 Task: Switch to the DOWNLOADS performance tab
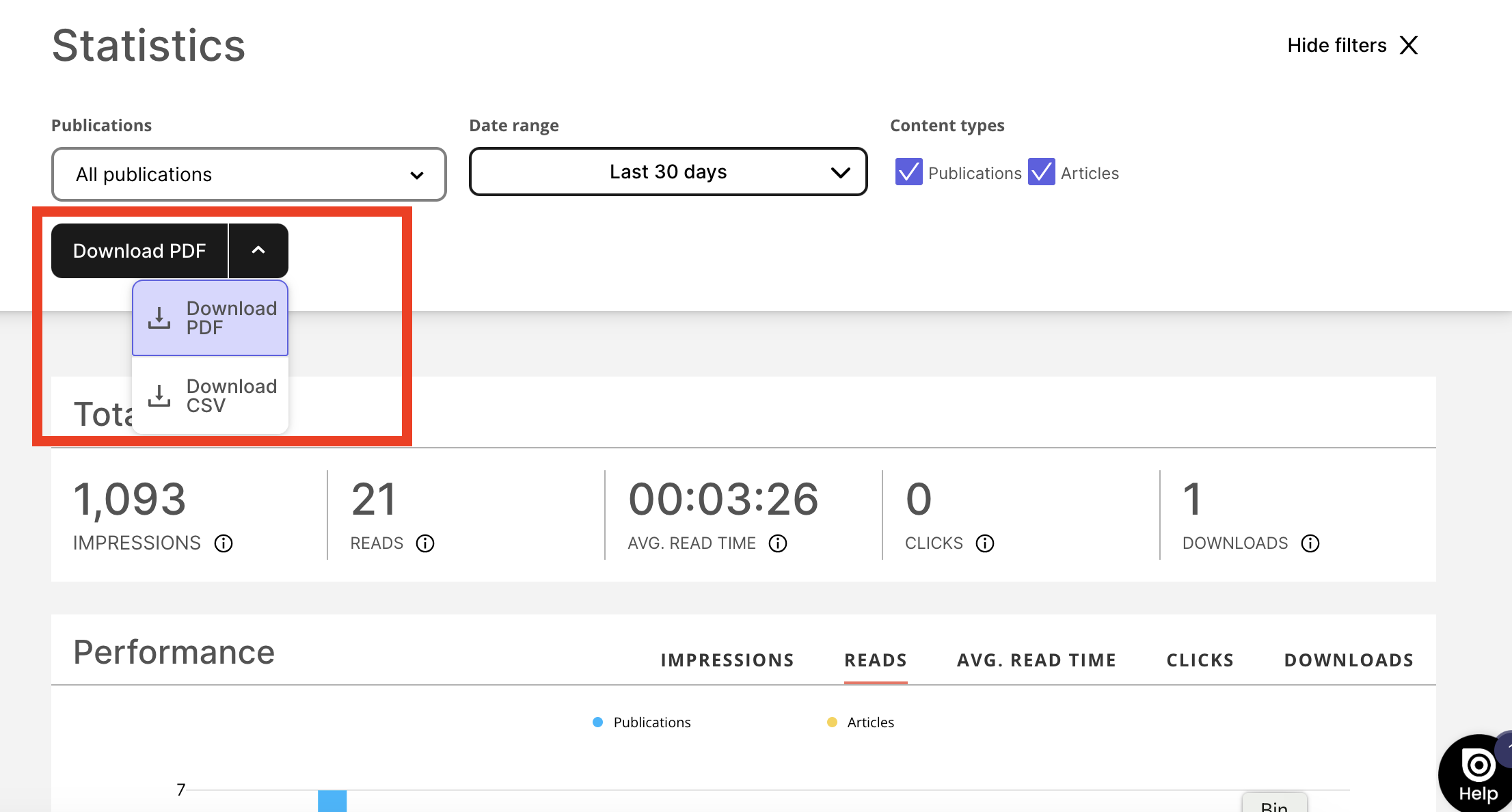pyautogui.click(x=1349, y=660)
